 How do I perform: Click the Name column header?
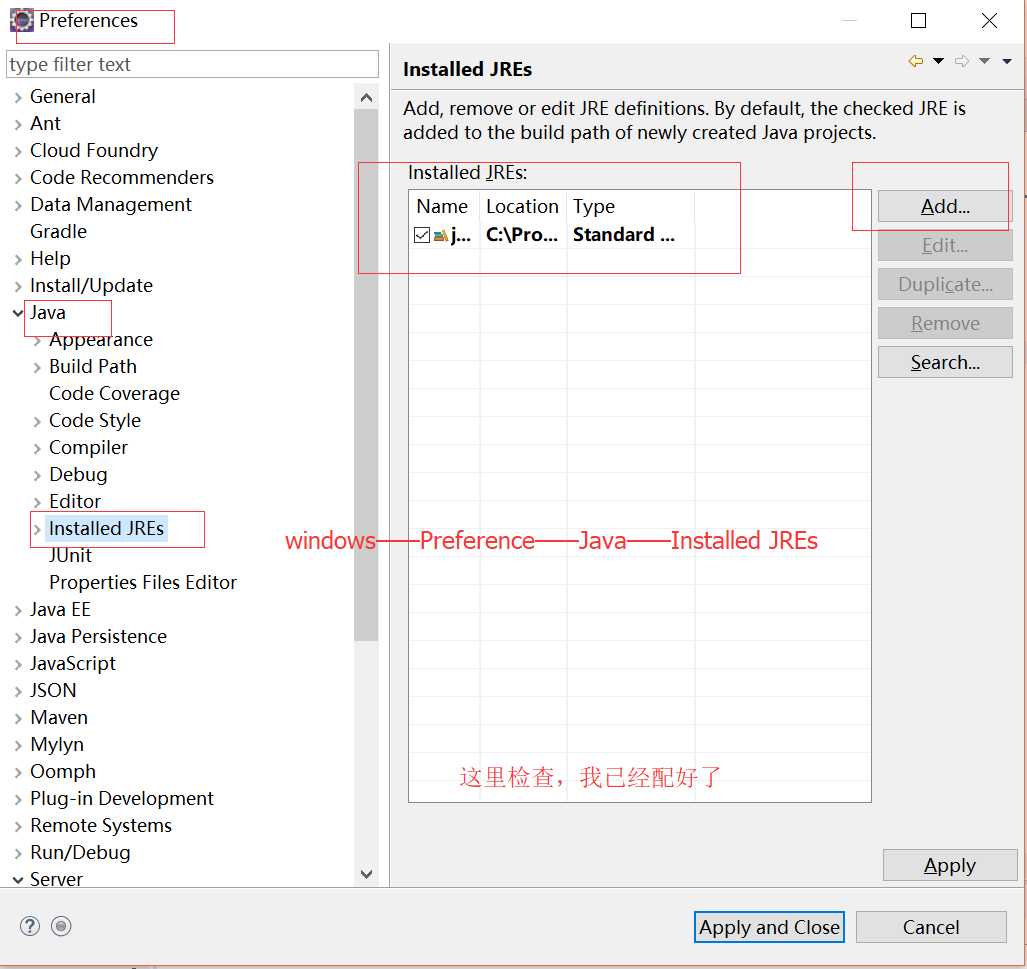coord(445,206)
